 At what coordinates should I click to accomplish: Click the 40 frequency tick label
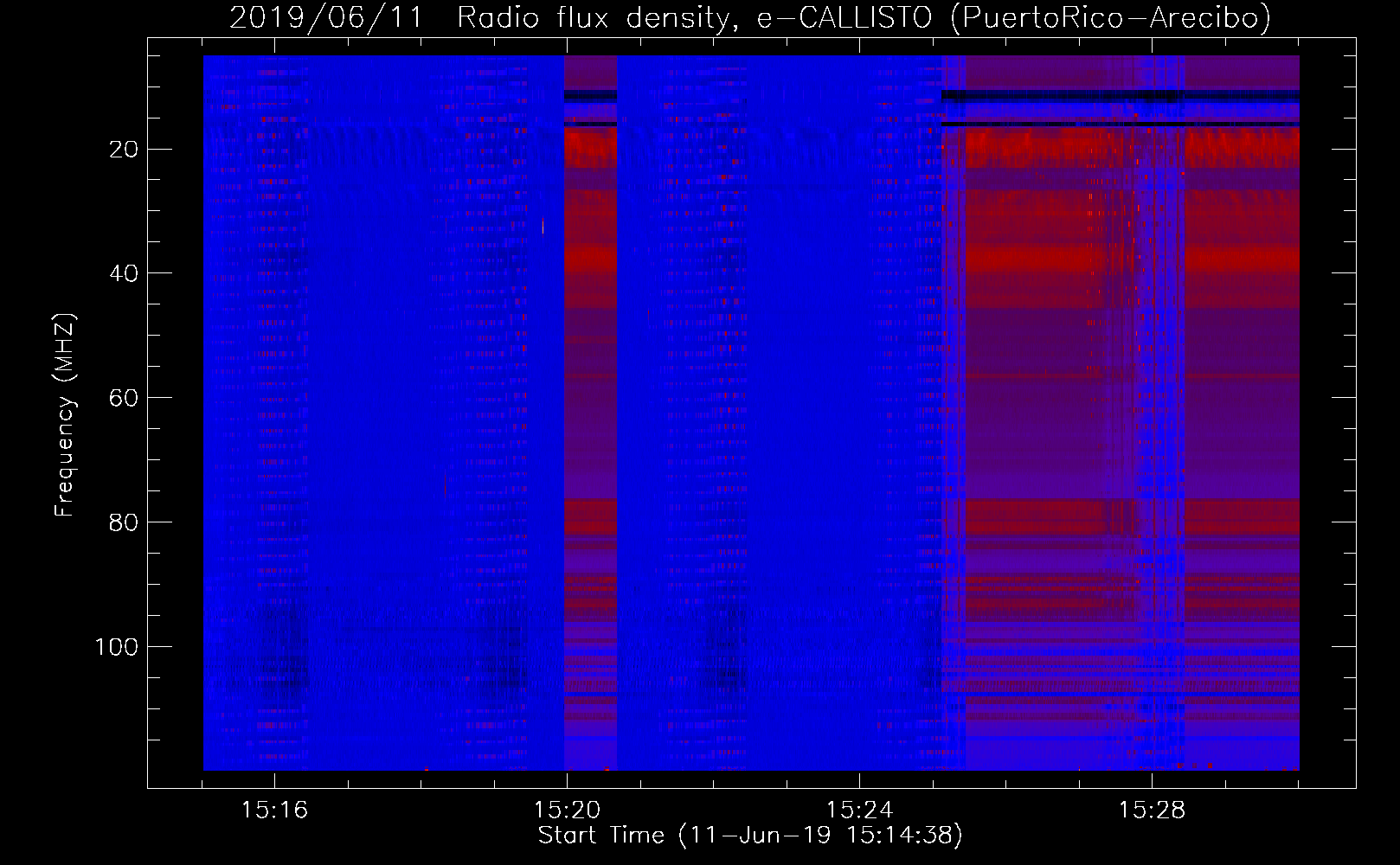(124, 273)
